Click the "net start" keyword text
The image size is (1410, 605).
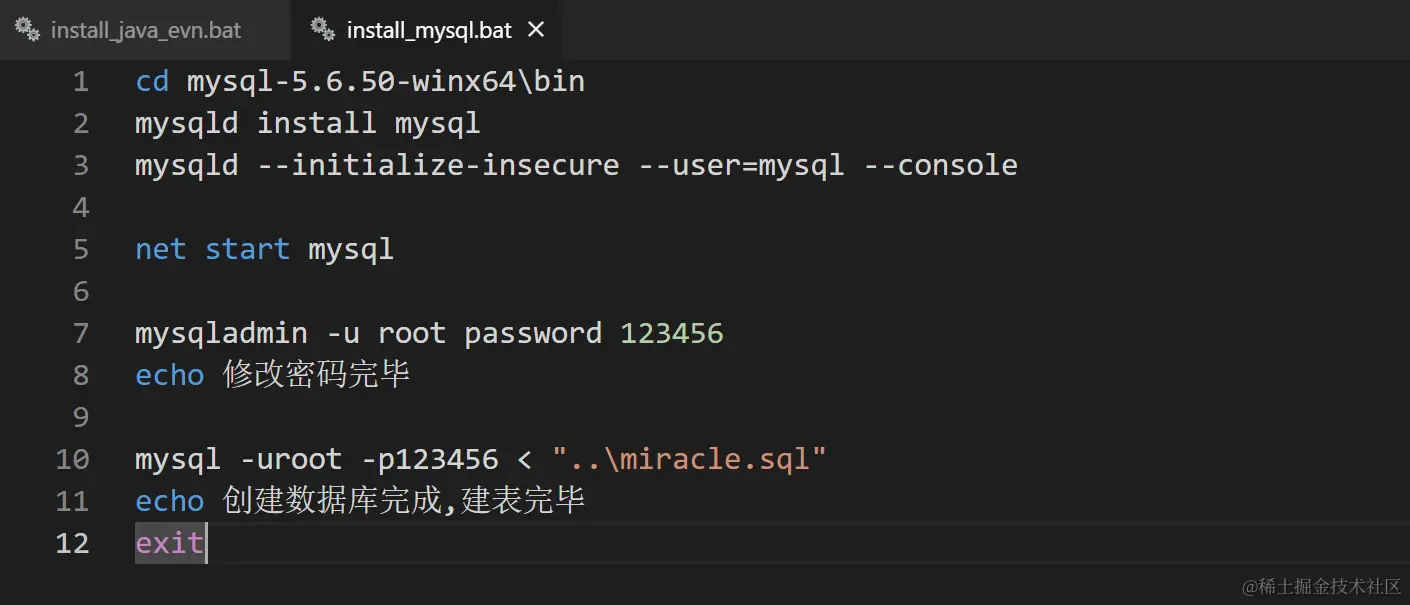click(212, 249)
